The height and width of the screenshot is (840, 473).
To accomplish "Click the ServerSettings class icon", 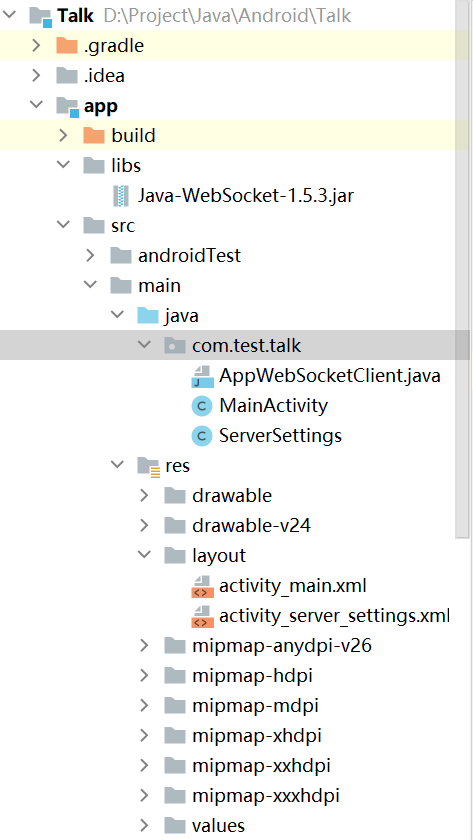I will [202, 436].
